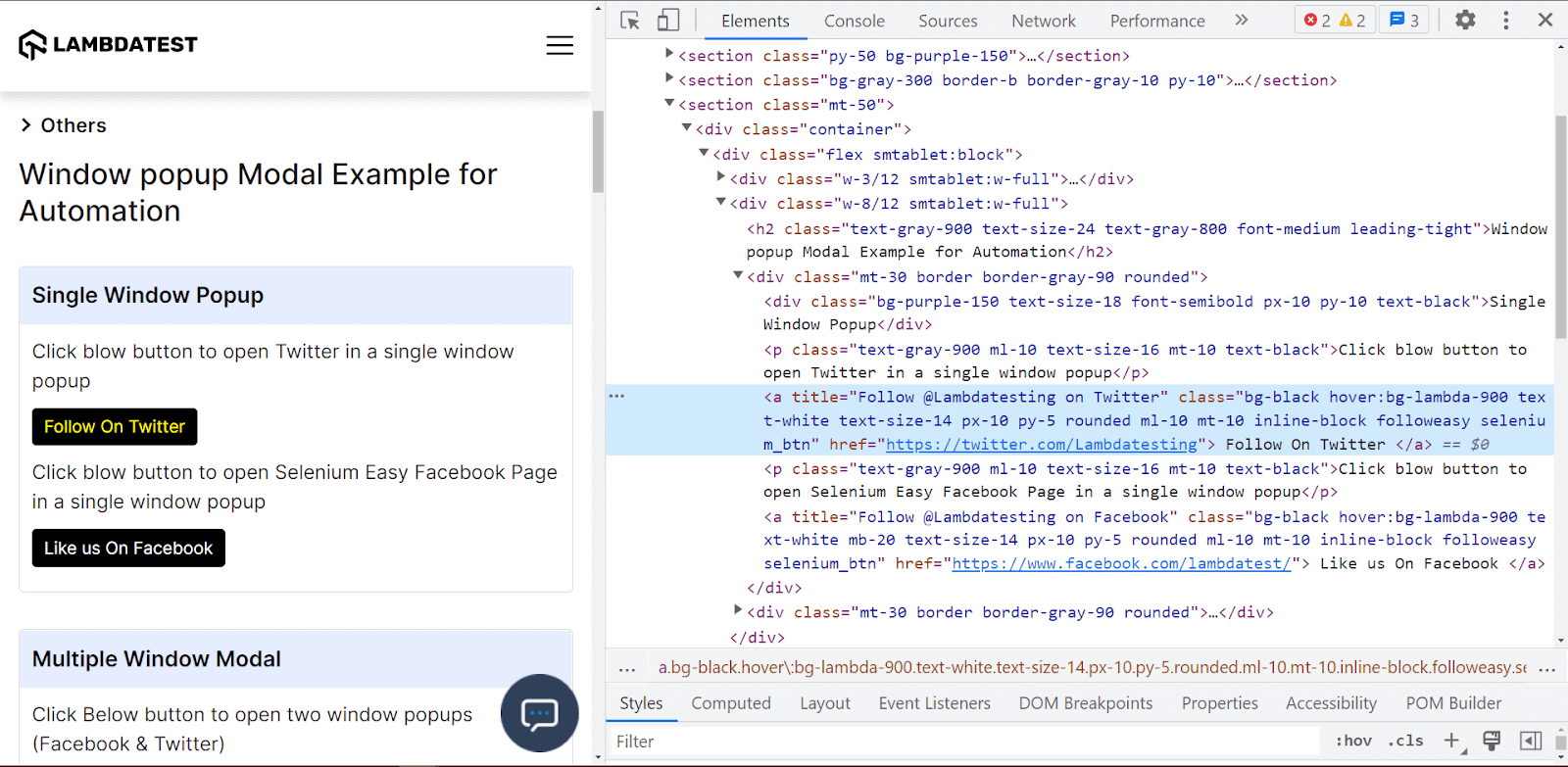Collapse the w-8/12 smtablet:w-full div node
The height and width of the screenshot is (767, 1568).
(x=721, y=202)
